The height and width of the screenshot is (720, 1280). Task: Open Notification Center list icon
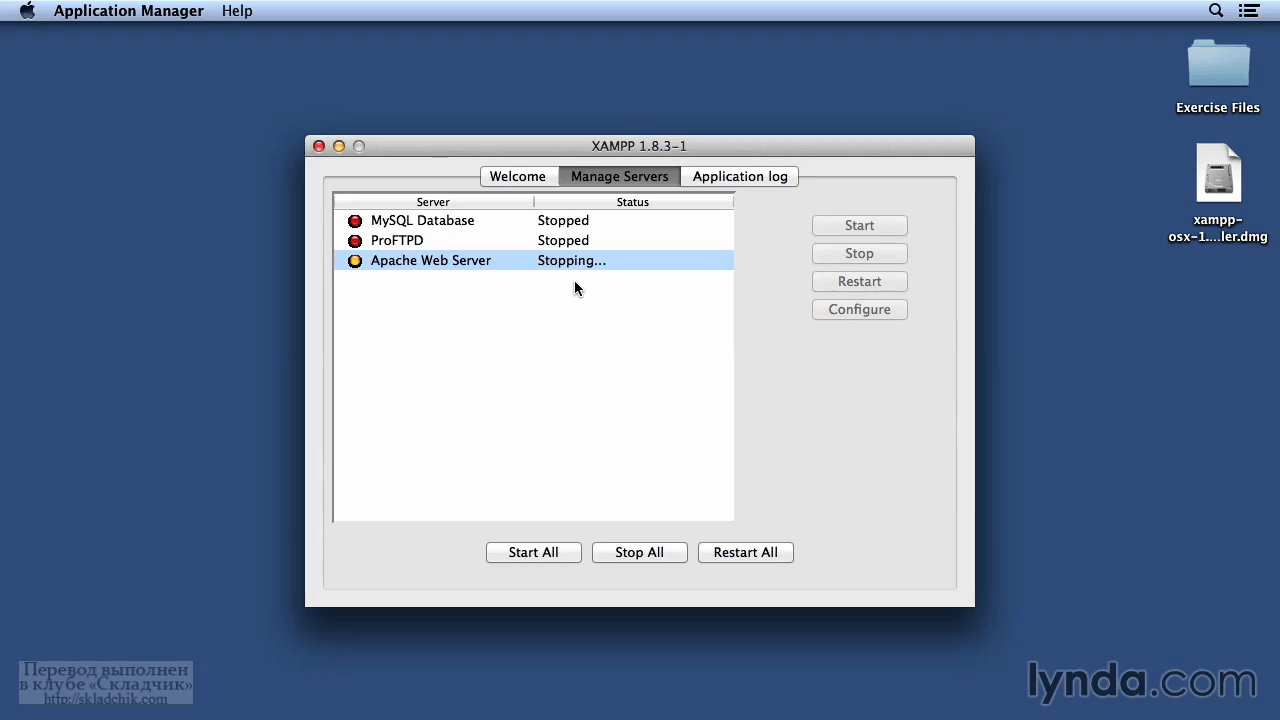coord(1248,11)
